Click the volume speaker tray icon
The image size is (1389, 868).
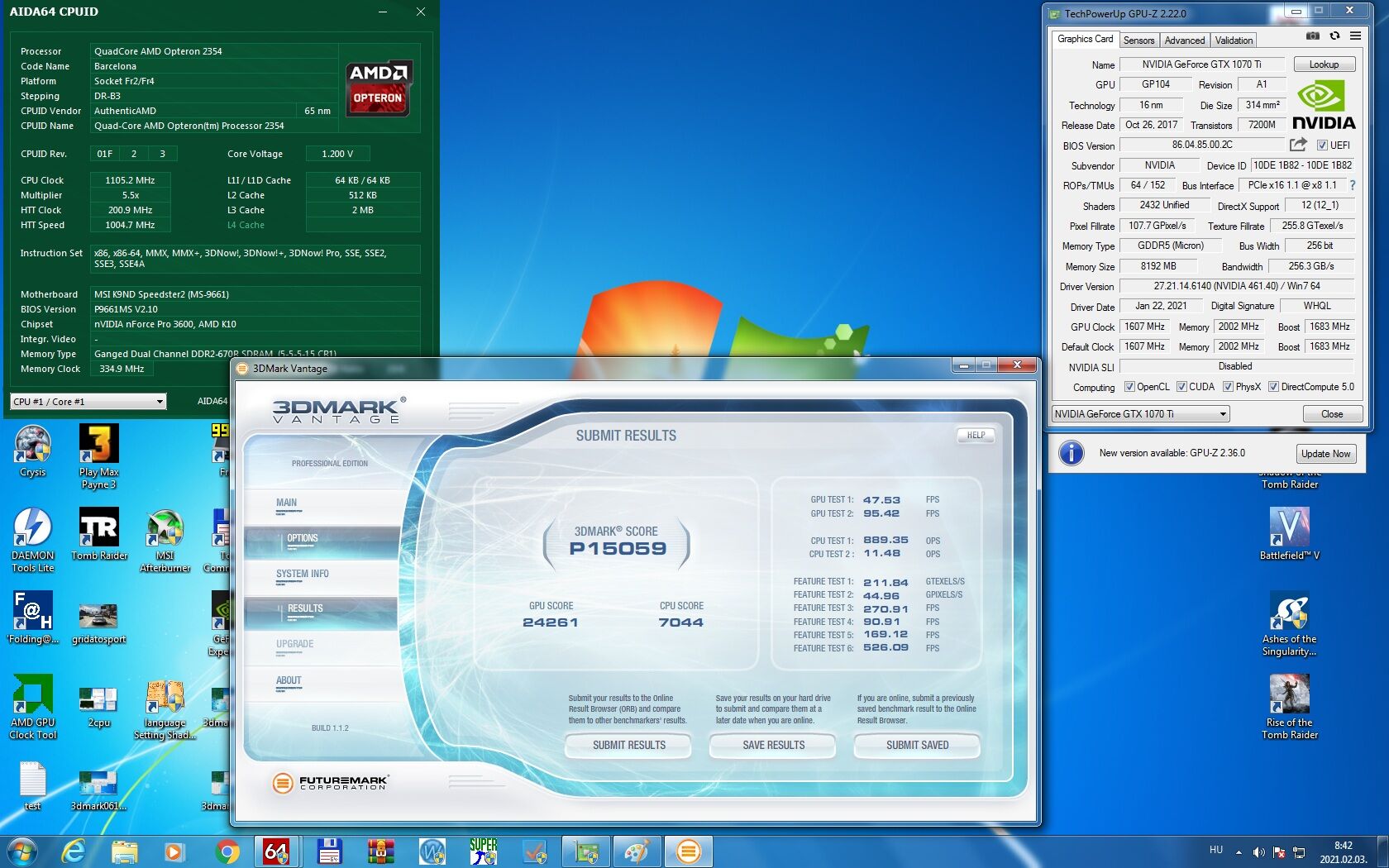coord(1258,852)
